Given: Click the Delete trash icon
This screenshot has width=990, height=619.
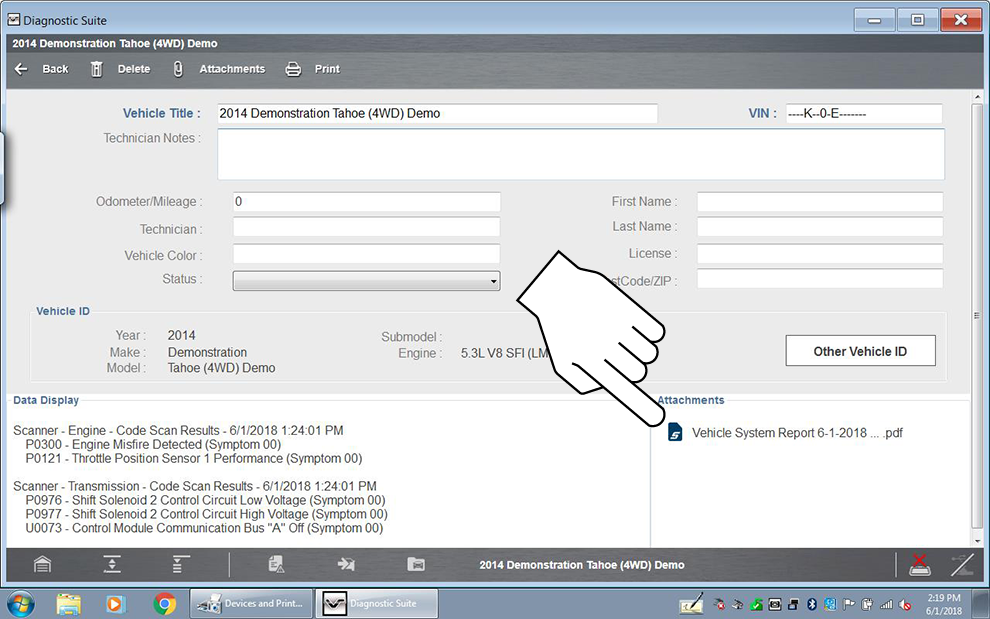Looking at the screenshot, I should pos(97,69).
